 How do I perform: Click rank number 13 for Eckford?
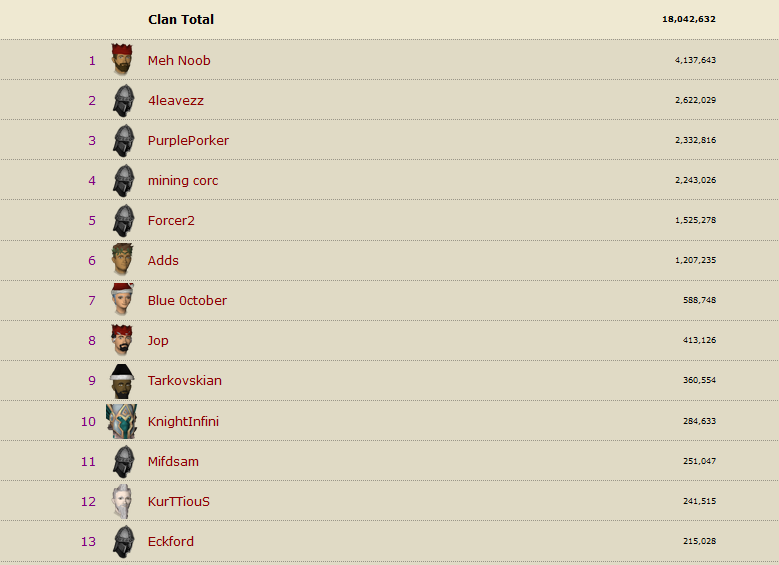coord(89,541)
